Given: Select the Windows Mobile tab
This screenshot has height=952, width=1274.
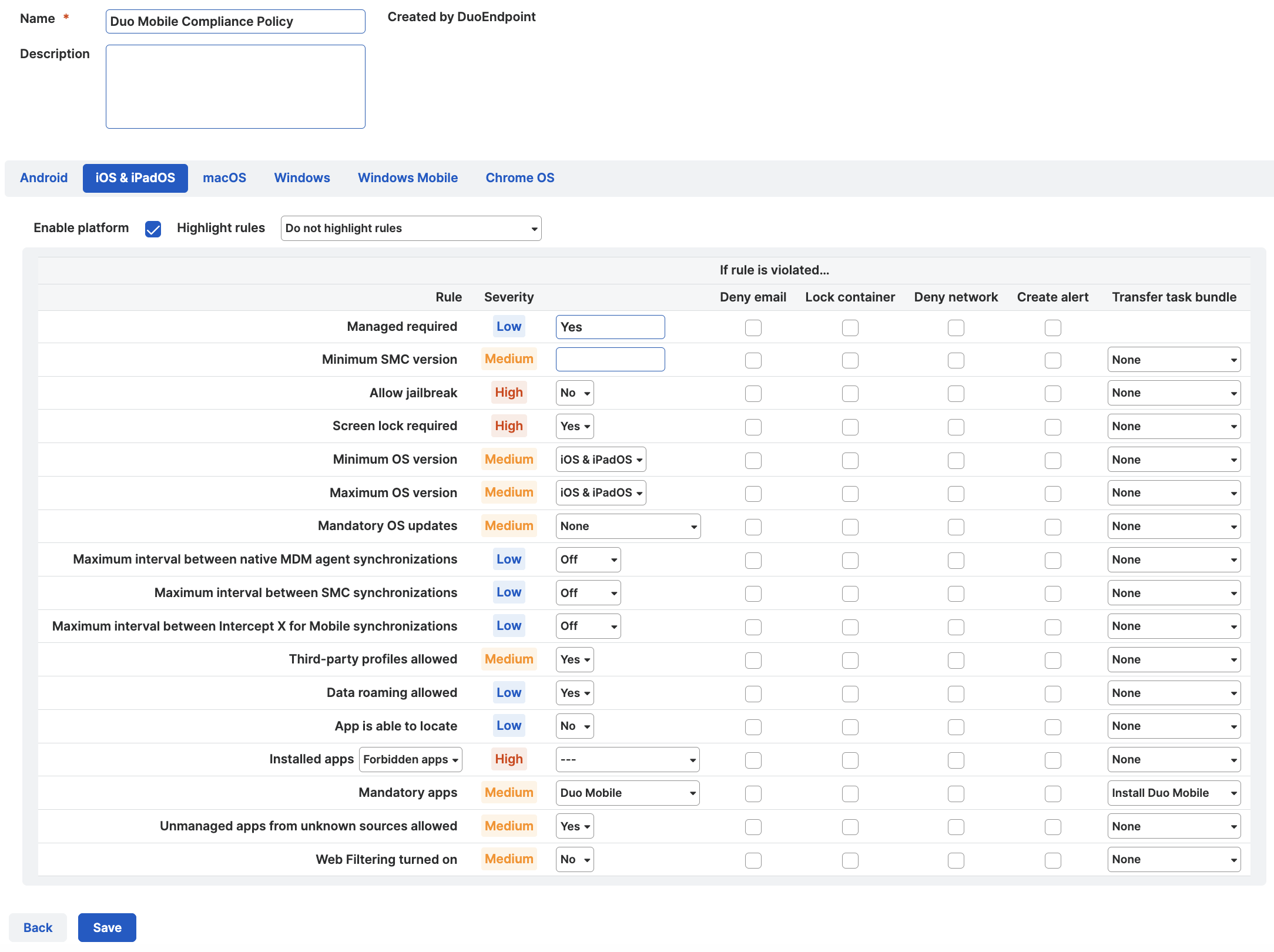Looking at the screenshot, I should coord(407,177).
